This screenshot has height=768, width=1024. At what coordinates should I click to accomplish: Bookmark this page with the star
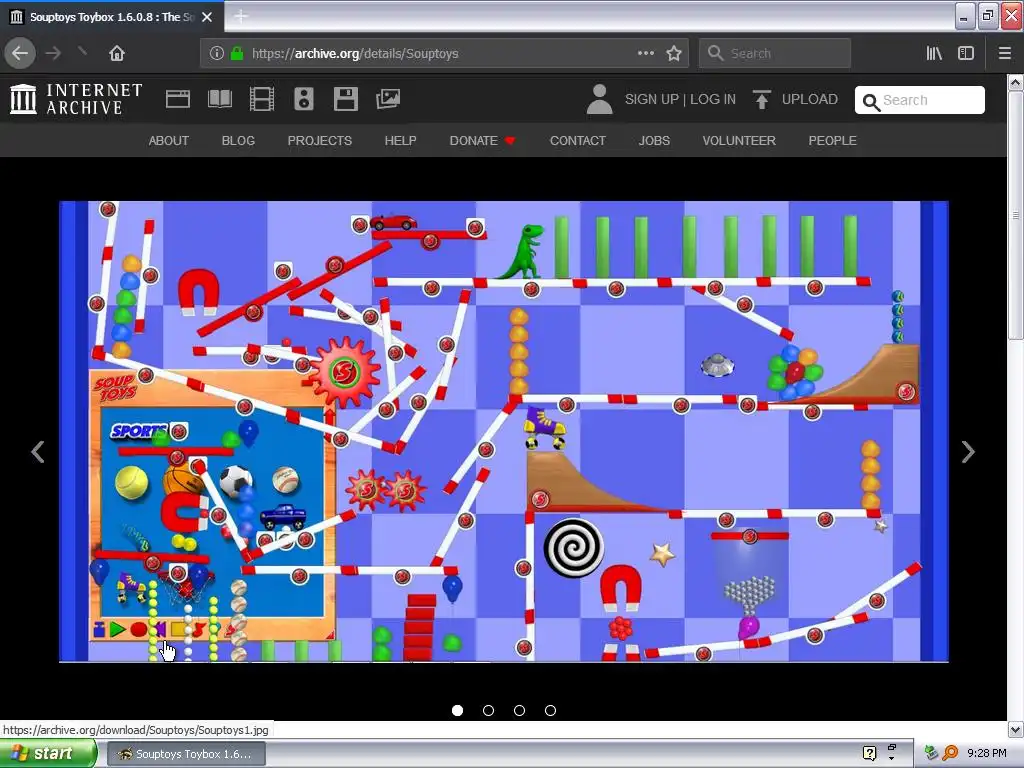coord(674,53)
